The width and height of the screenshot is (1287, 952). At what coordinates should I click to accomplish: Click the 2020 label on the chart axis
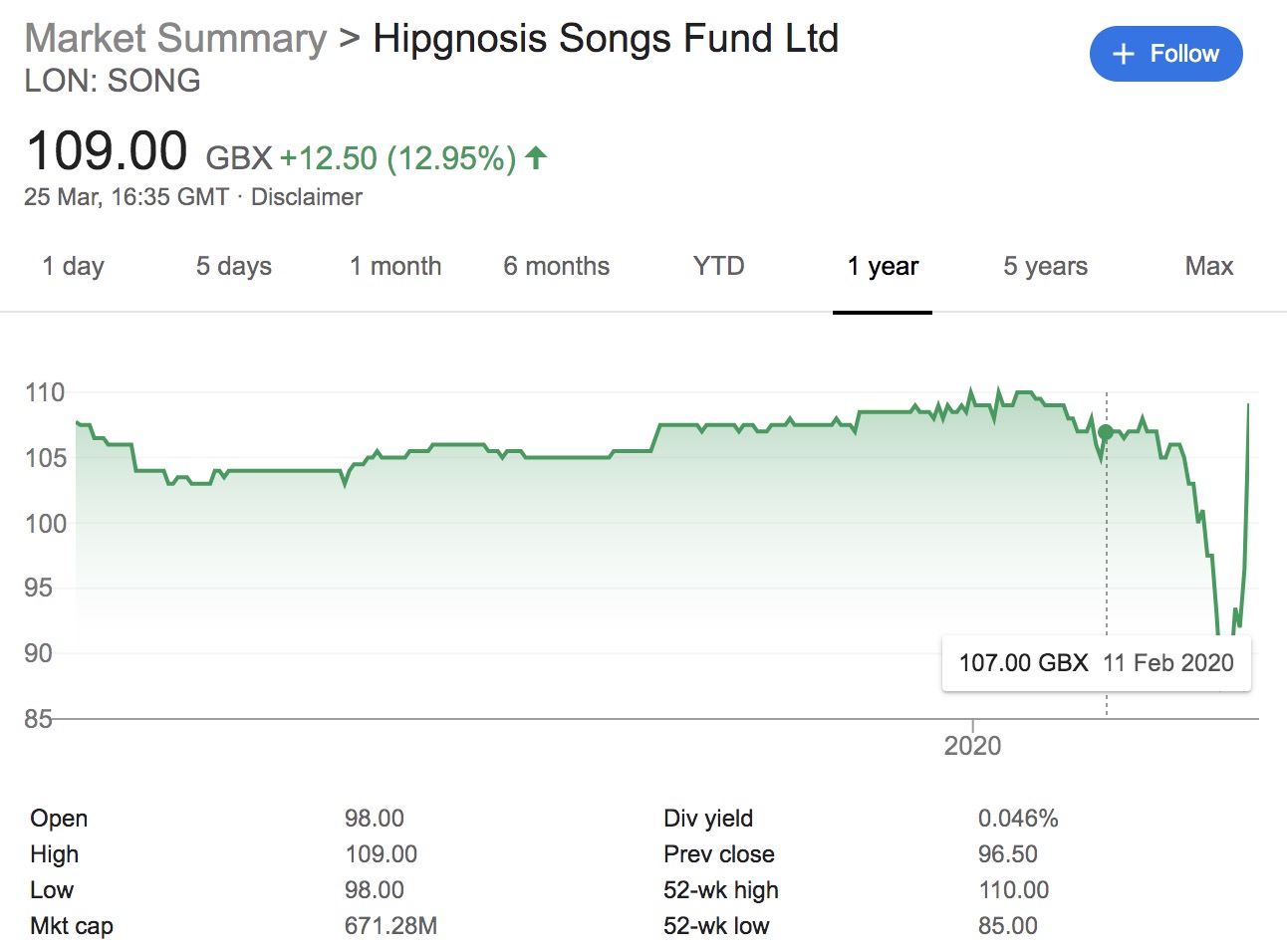coord(972,746)
